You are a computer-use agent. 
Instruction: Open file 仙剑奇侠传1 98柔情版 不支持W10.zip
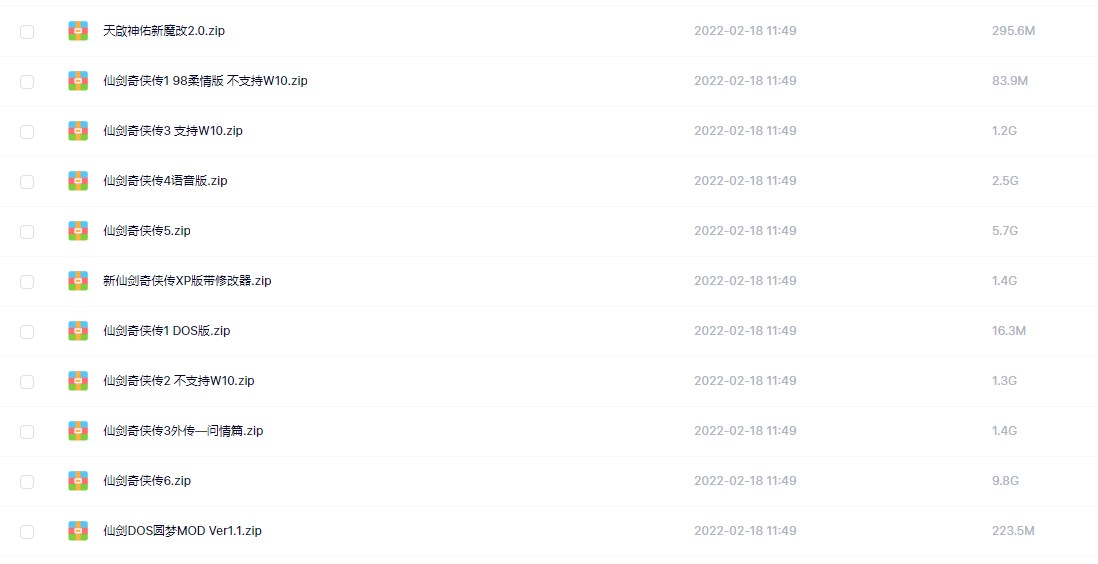click(x=205, y=81)
